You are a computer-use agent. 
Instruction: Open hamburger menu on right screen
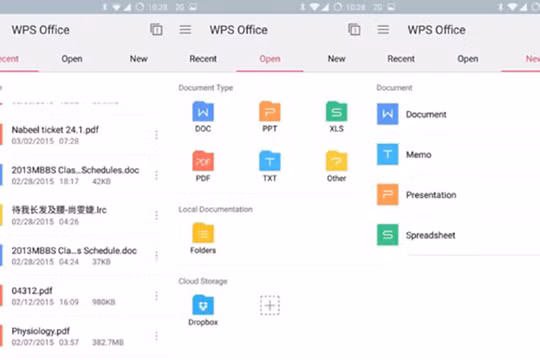pyautogui.click(x=383, y=30)
